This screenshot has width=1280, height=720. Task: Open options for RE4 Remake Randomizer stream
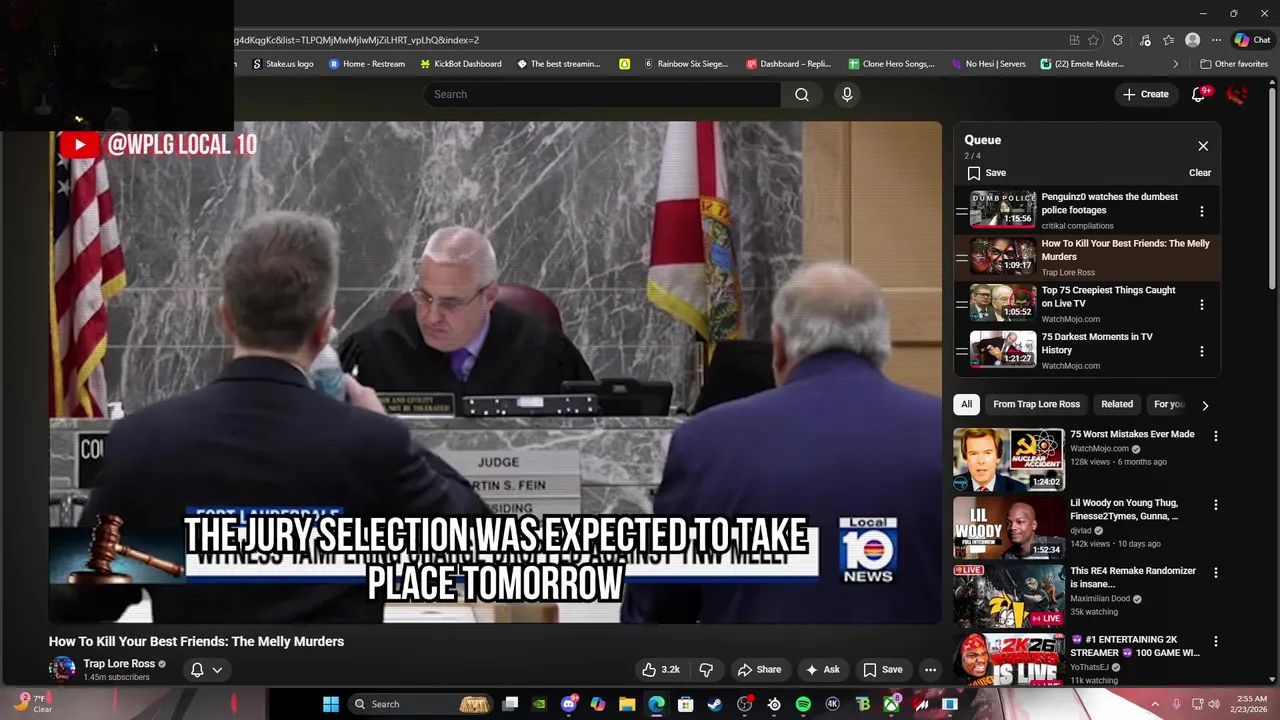[1216, 573]
